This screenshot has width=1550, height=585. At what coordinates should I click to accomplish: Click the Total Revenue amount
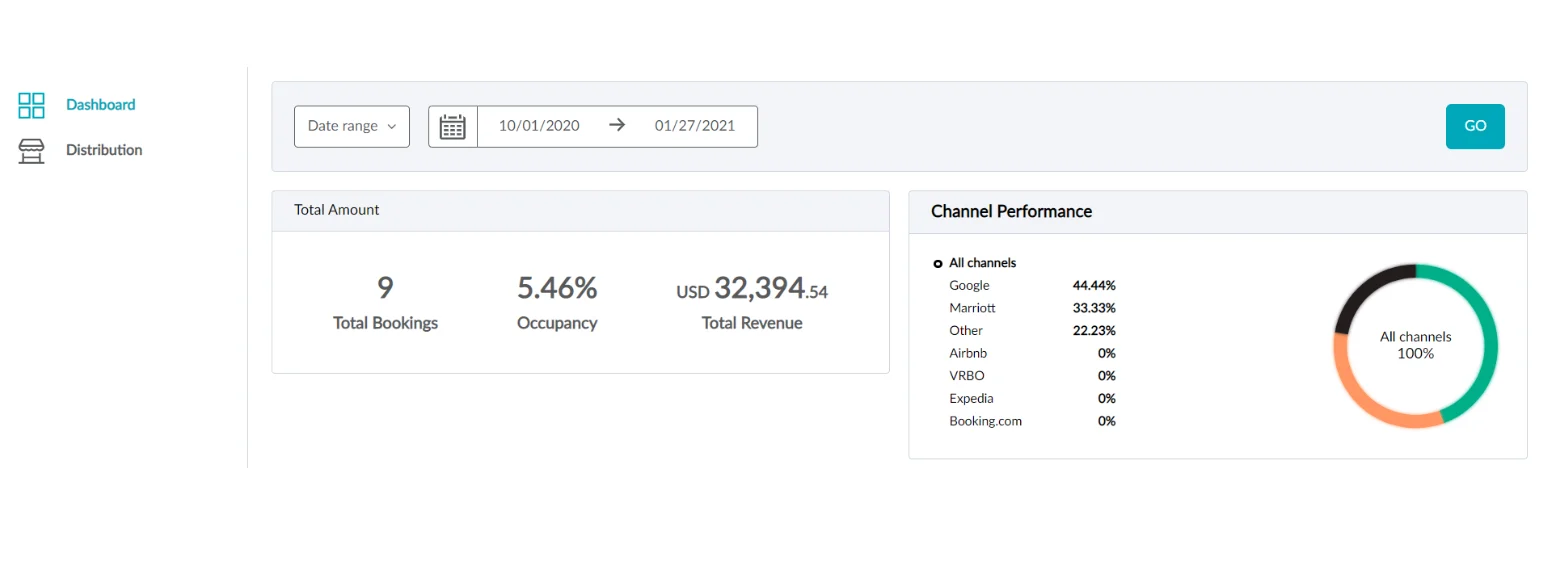[752, 290]
